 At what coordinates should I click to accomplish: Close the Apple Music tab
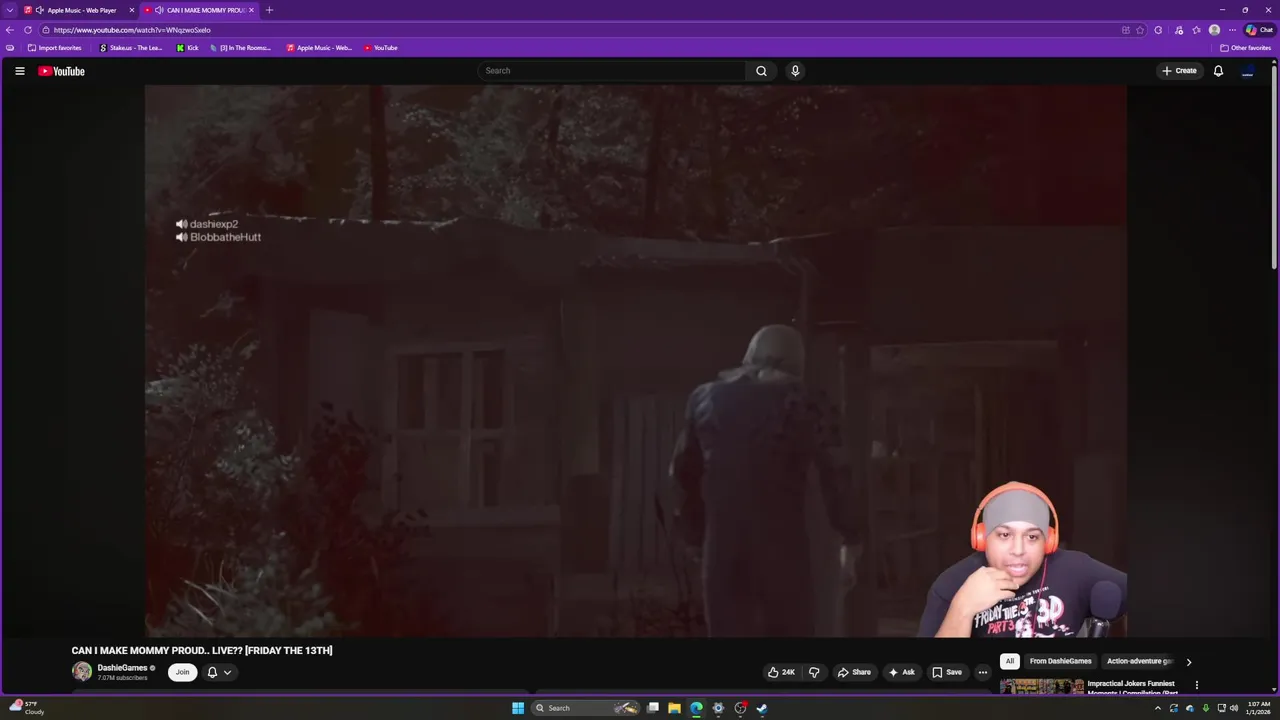click(x=131, y=10)
